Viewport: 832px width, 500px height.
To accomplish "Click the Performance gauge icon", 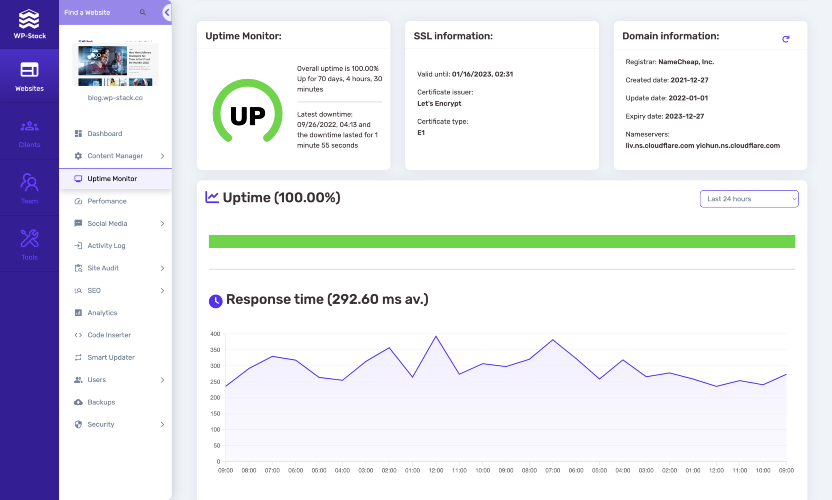I will (x=79, y=201).
